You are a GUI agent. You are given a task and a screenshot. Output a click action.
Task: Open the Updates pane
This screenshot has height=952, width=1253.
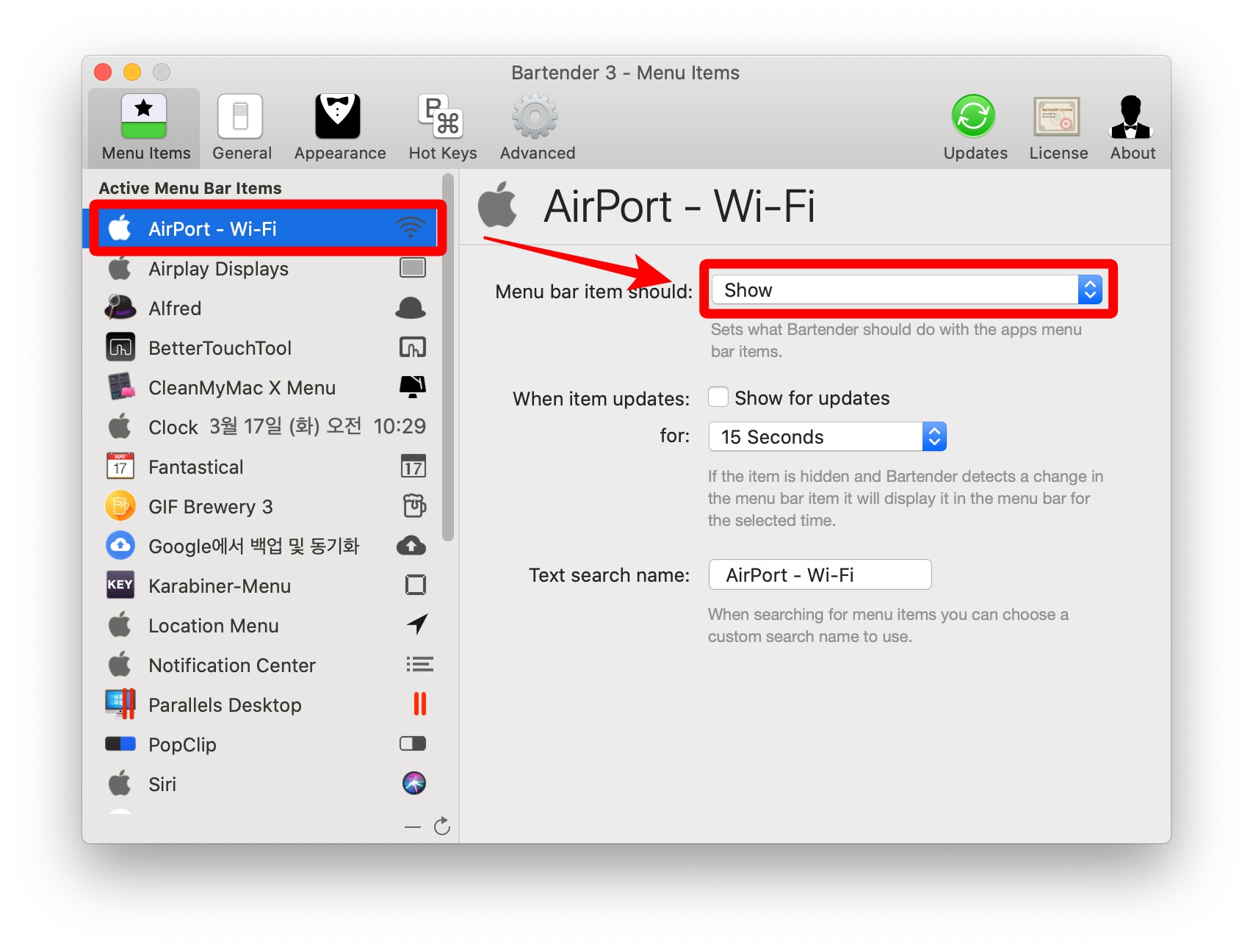(975, 128)
